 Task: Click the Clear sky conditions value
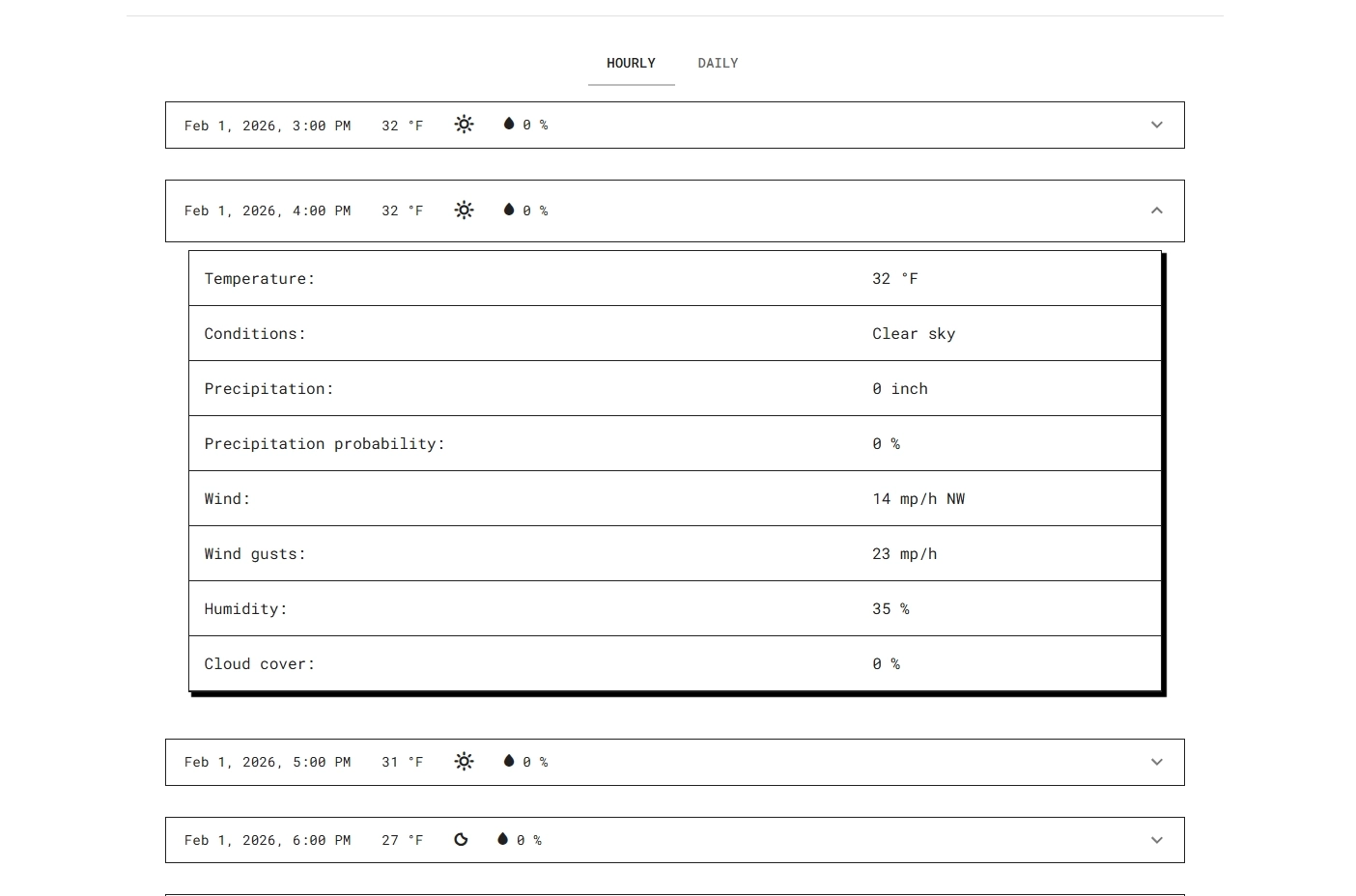coord(913,334)
